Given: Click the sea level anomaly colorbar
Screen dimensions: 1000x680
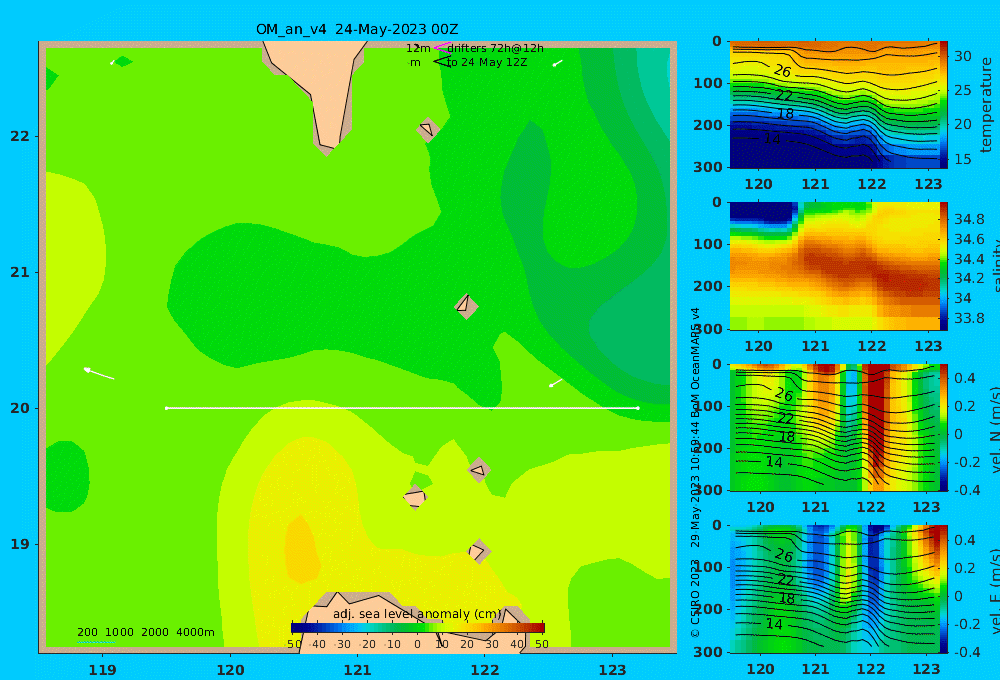Looking at the screenshot, I should tap(418, 627).
